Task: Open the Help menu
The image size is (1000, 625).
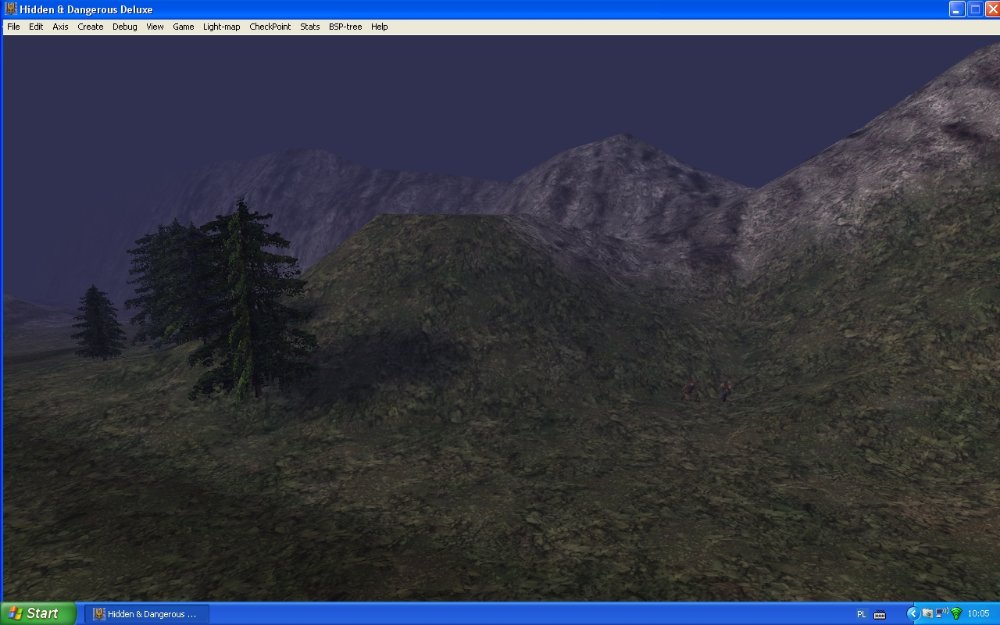Action: 379,27
